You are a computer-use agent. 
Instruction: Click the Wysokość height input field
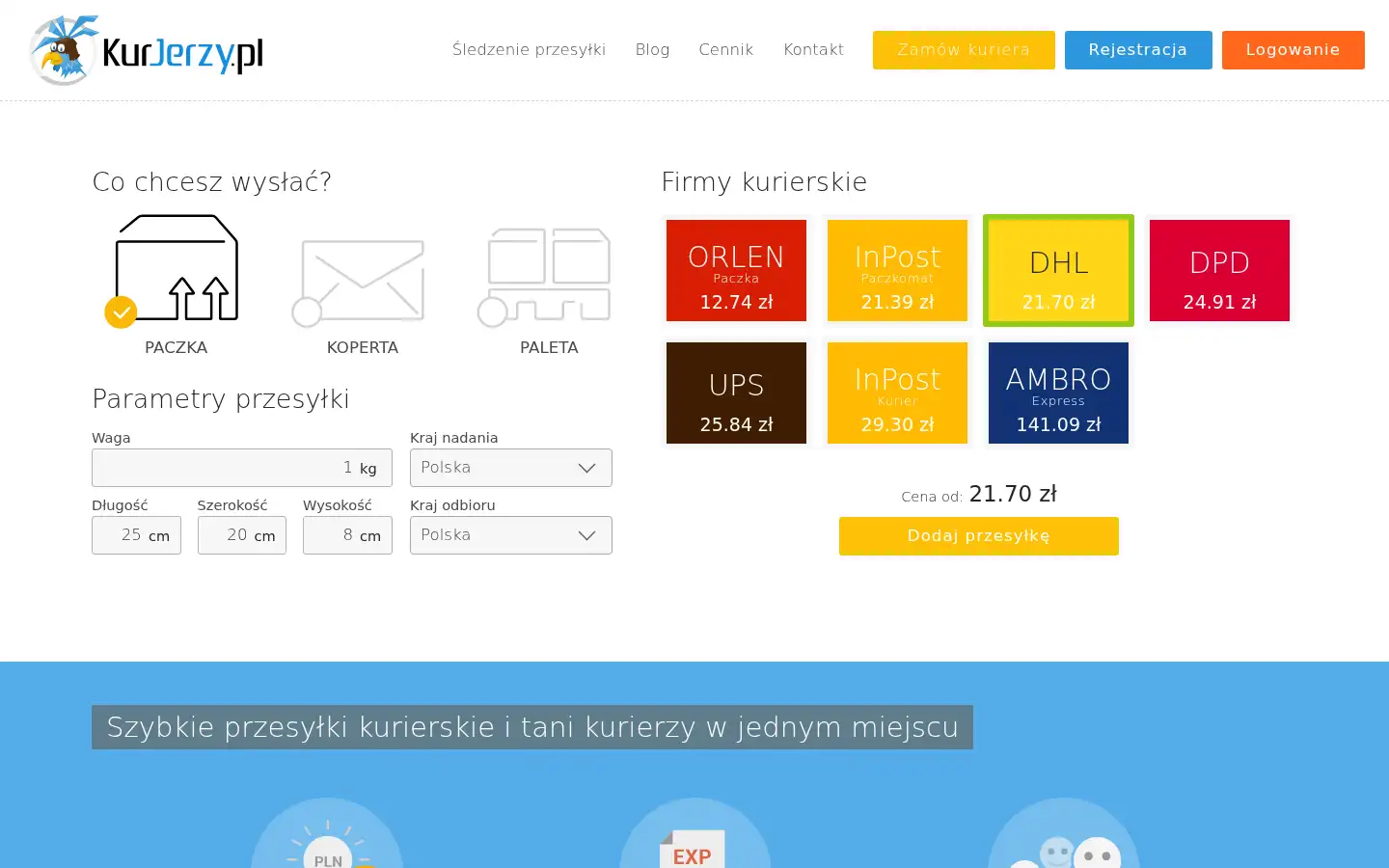pyautogui.click(x=347, y=535)
